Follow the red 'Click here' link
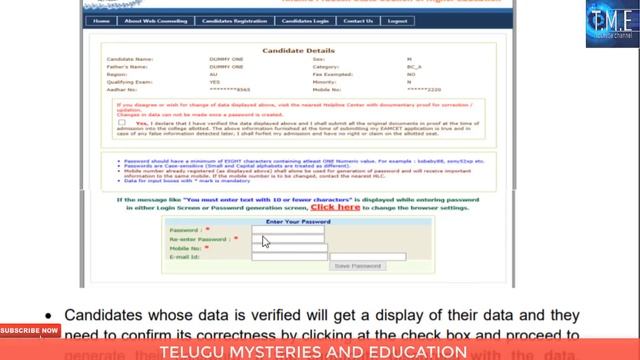The width and height of the screenshot is (640, 360). [335, 207]
